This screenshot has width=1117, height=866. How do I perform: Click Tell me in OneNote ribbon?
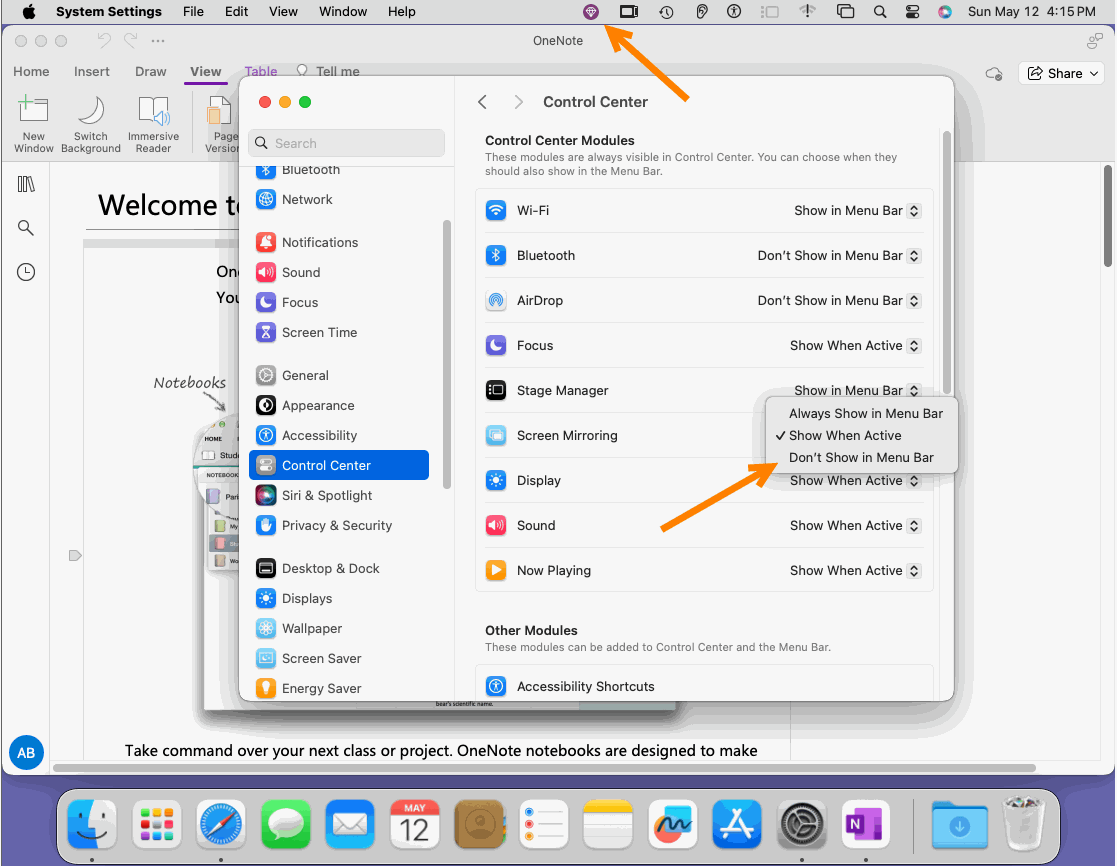328,71
